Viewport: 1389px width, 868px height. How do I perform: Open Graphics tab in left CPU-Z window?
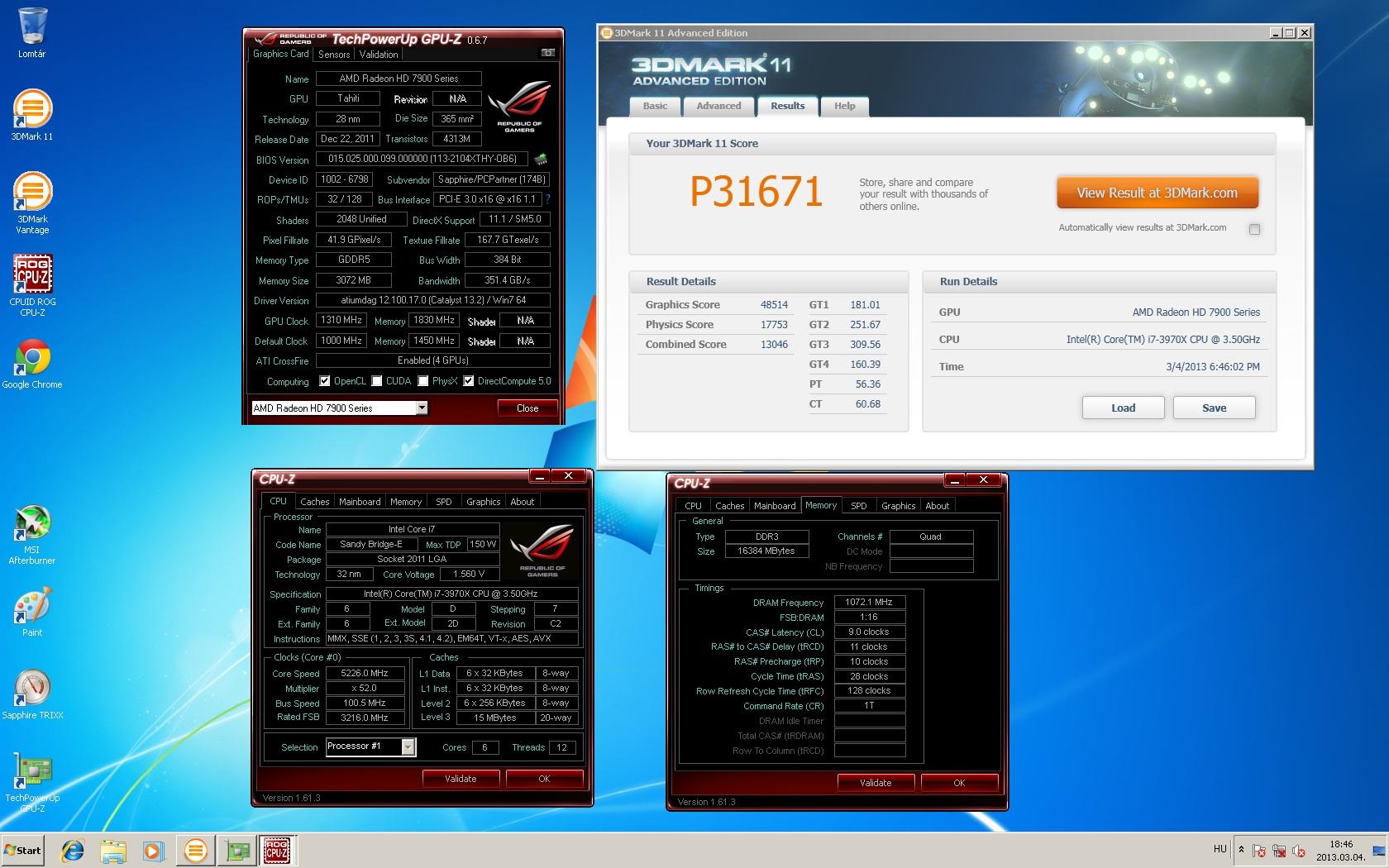tap(483, 502)
